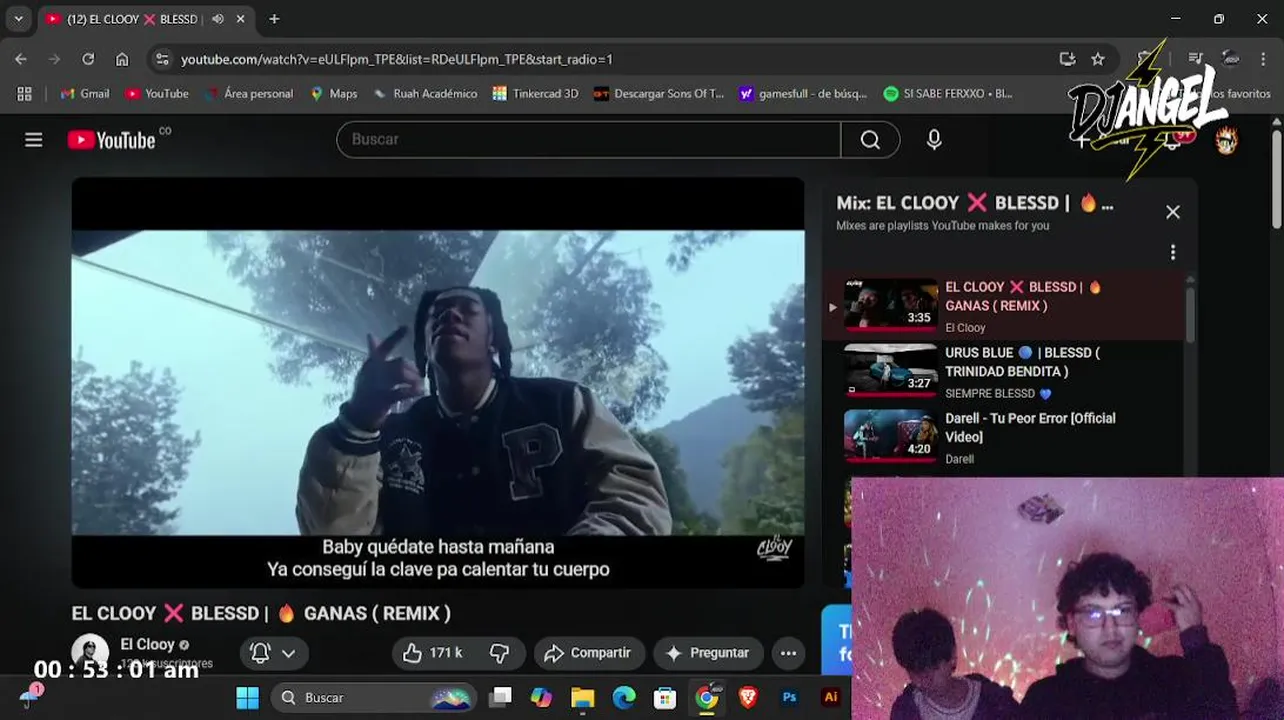
Task: Open Microsoft Store from the taskbar
Action: click(x=665, y=698)
